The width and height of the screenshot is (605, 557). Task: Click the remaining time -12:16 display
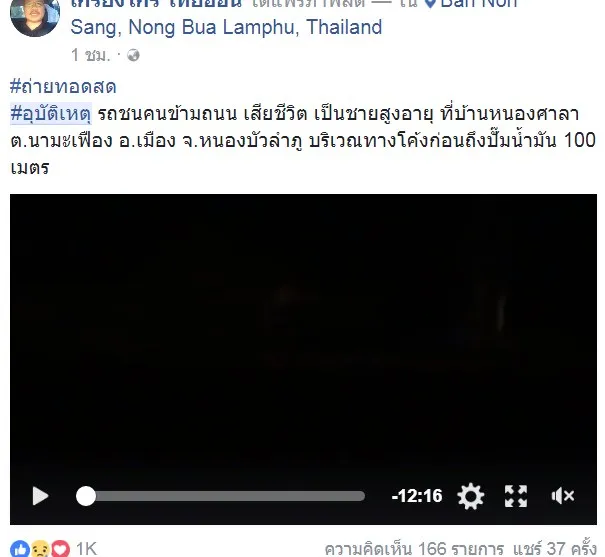tap(417, 496)
